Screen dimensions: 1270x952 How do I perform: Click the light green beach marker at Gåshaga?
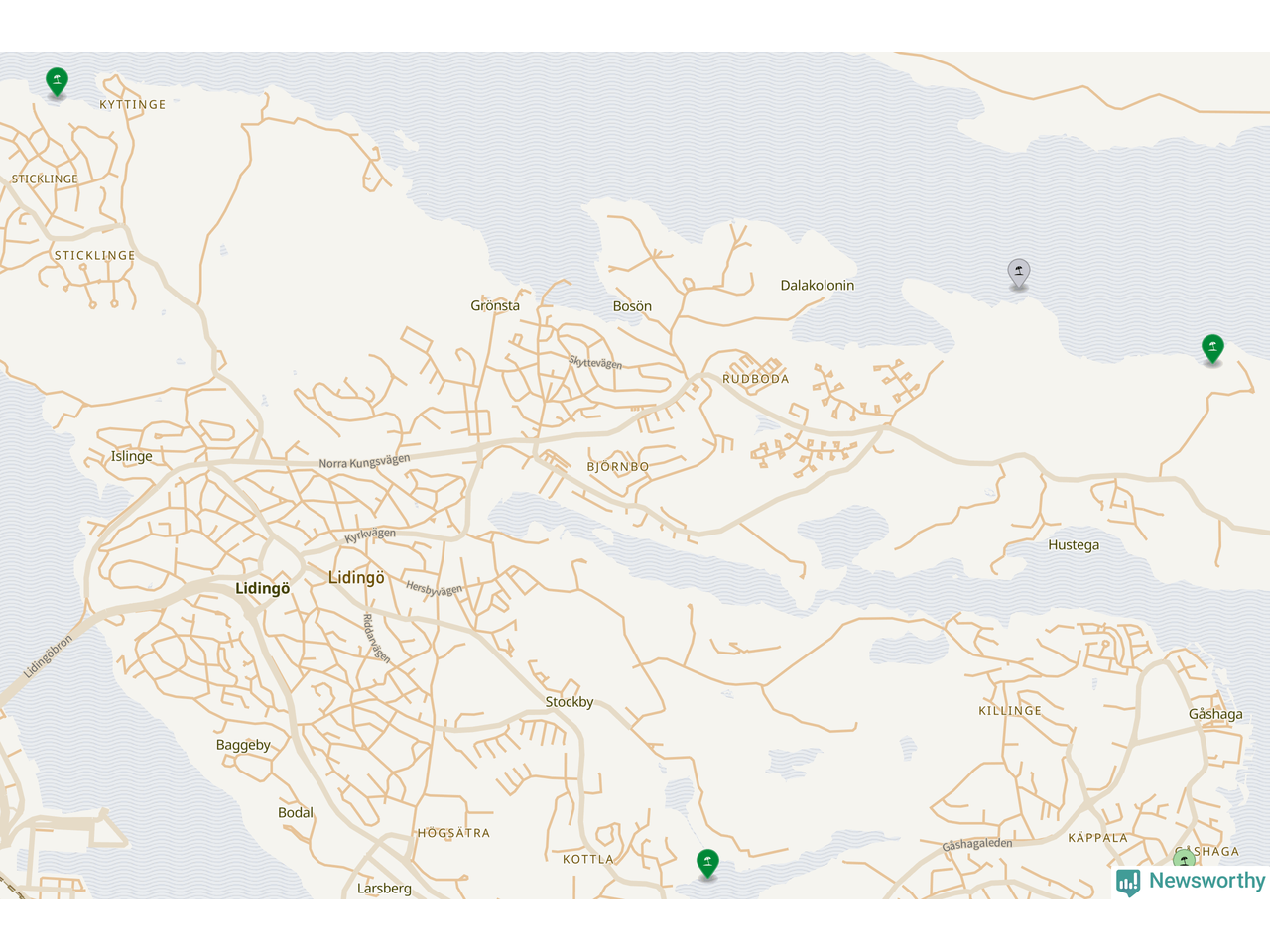tap(1184, 859)
